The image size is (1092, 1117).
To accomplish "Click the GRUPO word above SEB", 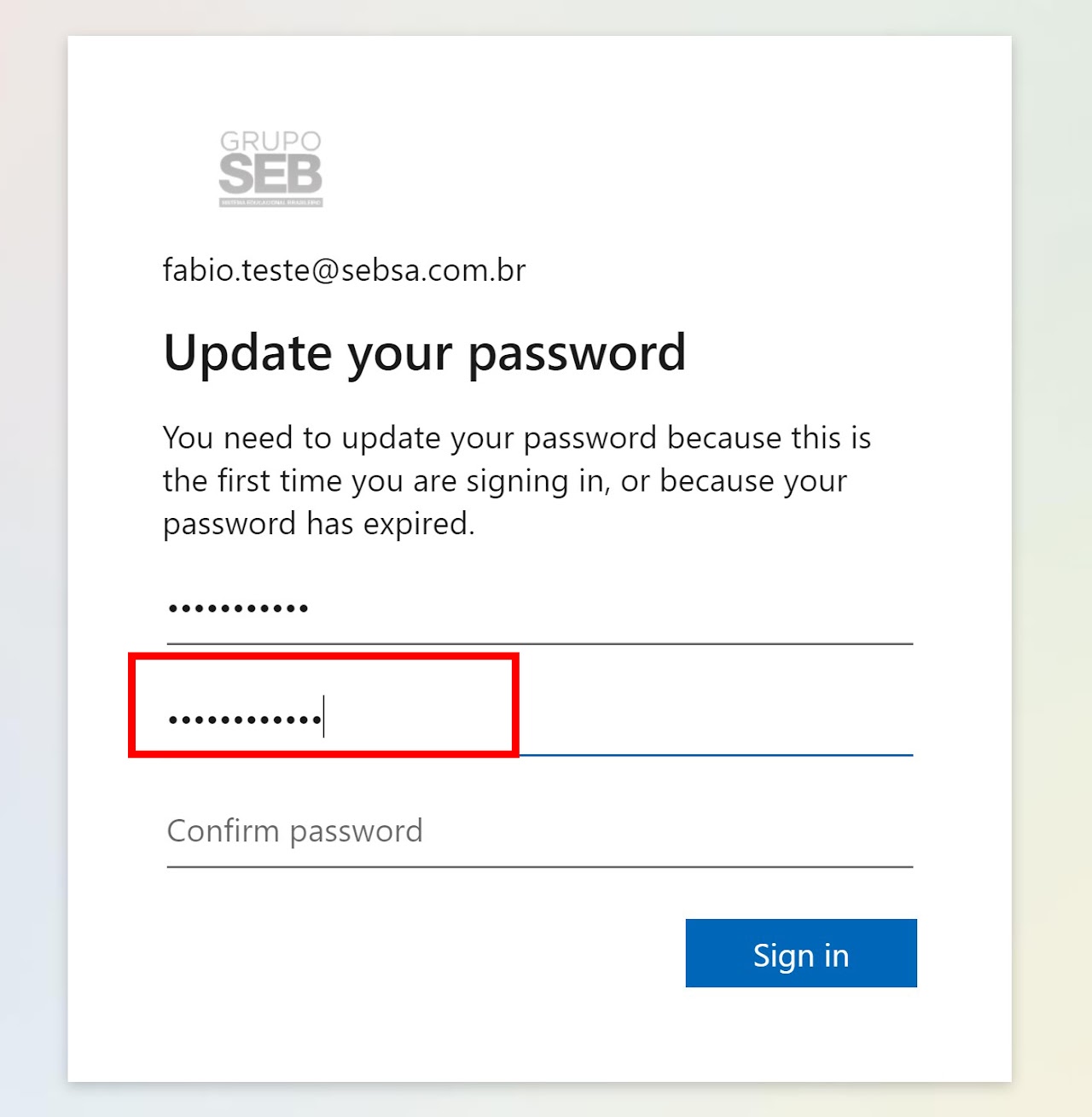I will coord(270,141).
